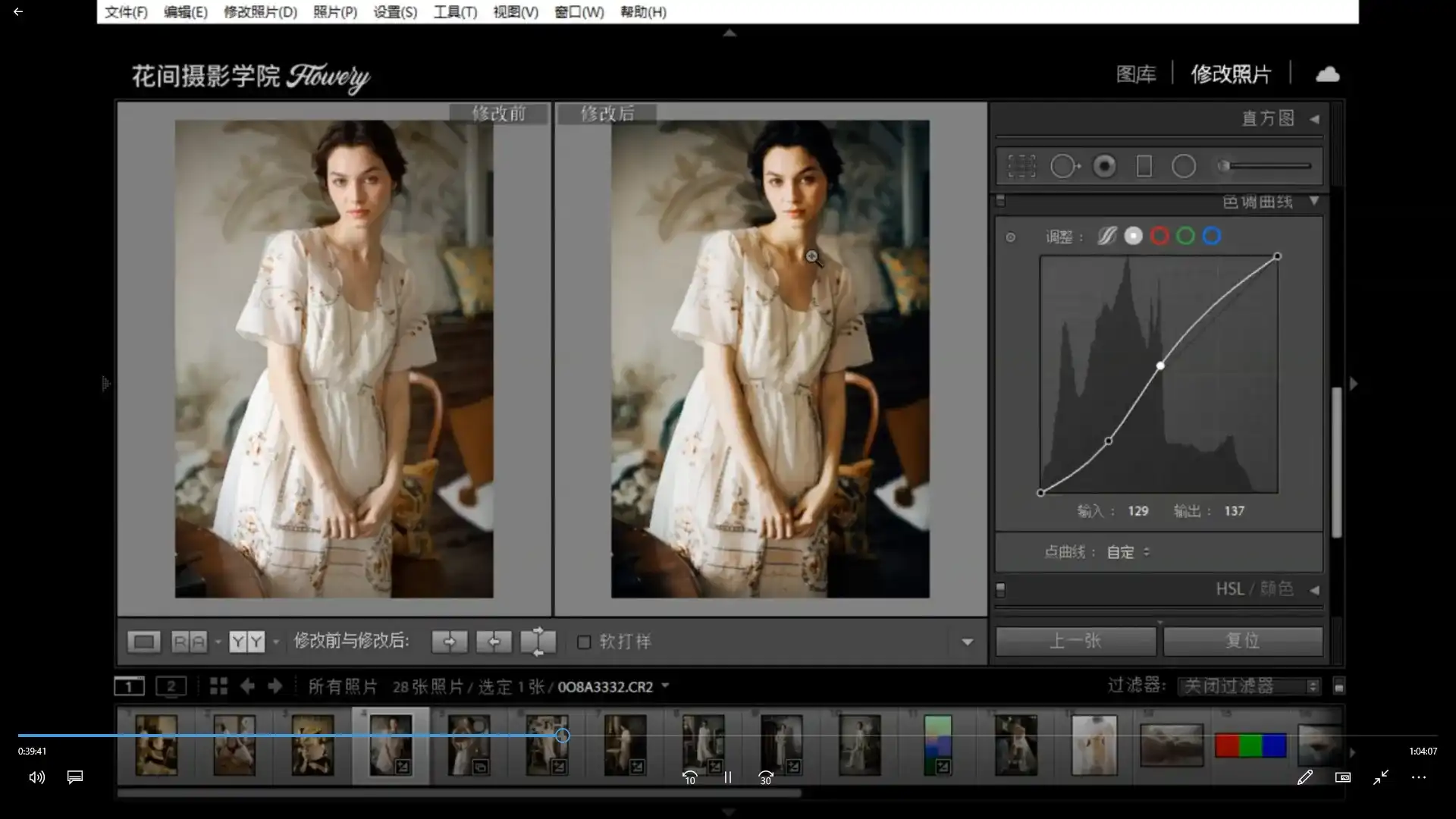Select the graduated filter tool
This screenshot has width=1456, height=819.
pos(1144,166)
